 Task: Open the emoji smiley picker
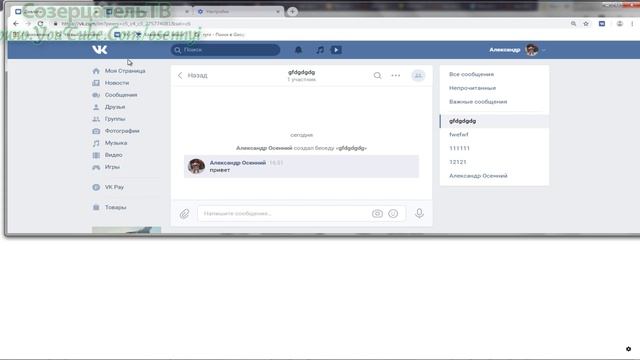click(393, 213)
